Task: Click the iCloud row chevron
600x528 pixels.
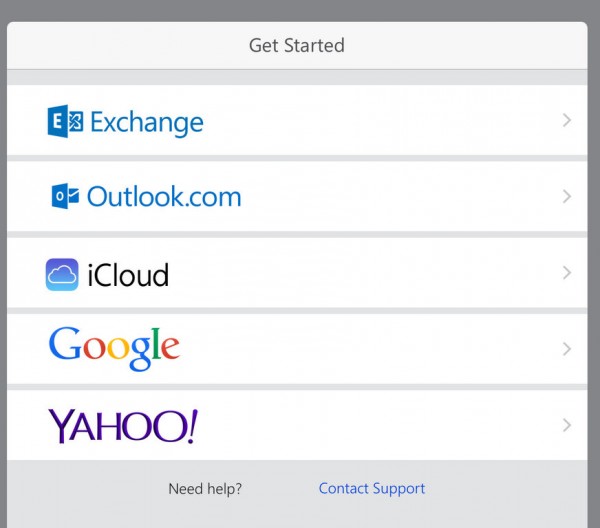Action: coord(567,273)
